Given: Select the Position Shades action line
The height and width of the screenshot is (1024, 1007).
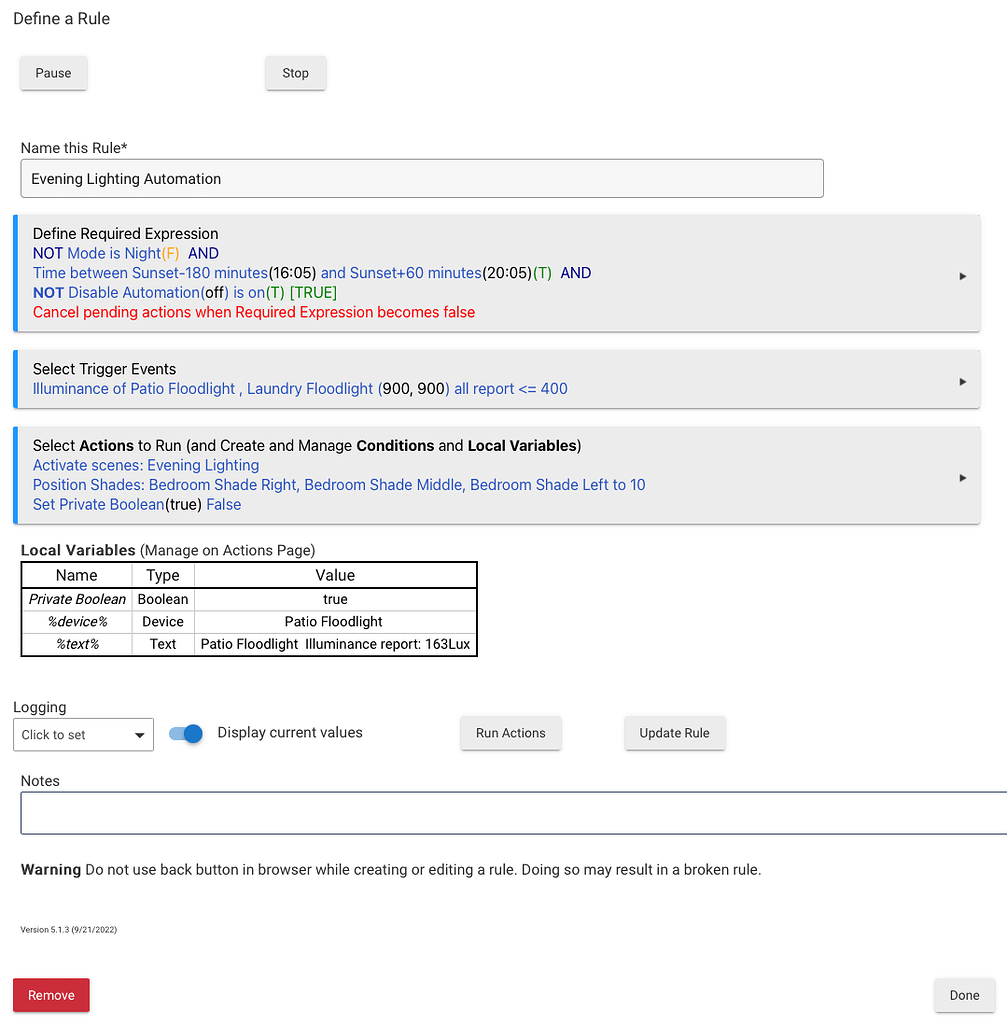Looking at the screenshot, I should pyautogui.click(x=339, y=485).
